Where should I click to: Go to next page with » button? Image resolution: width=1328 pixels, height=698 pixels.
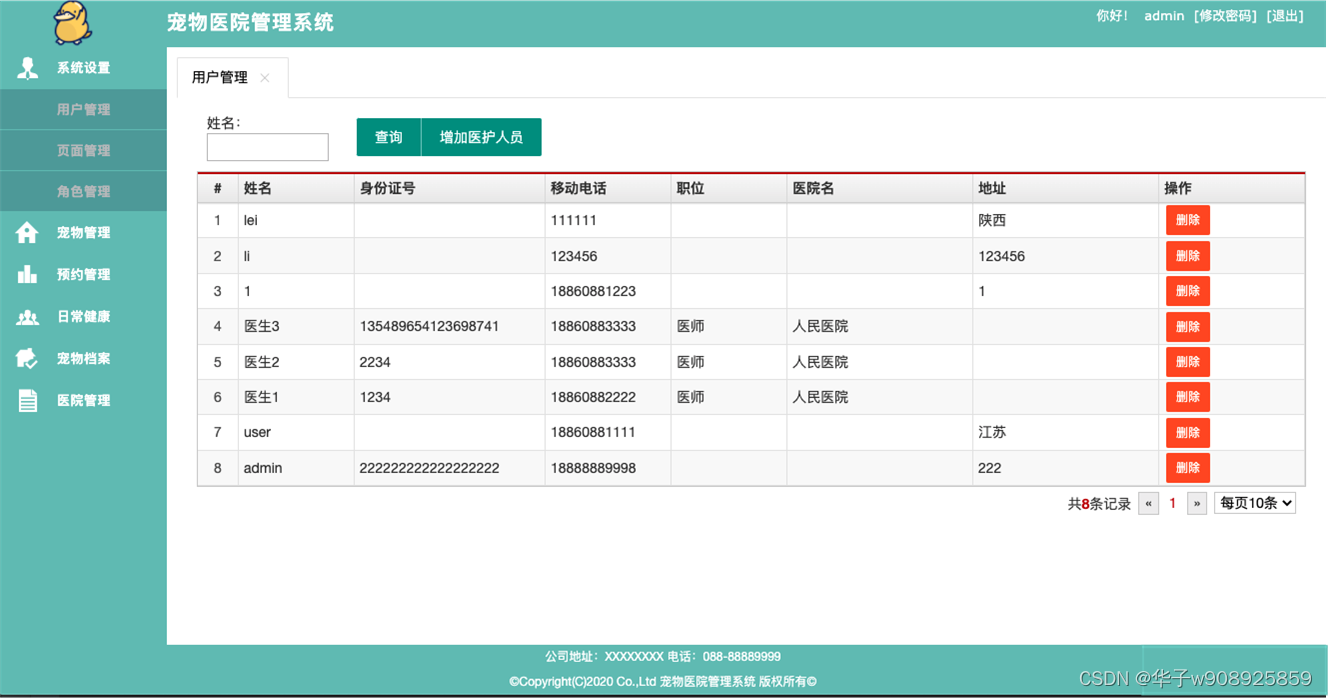pos(1196,504)
